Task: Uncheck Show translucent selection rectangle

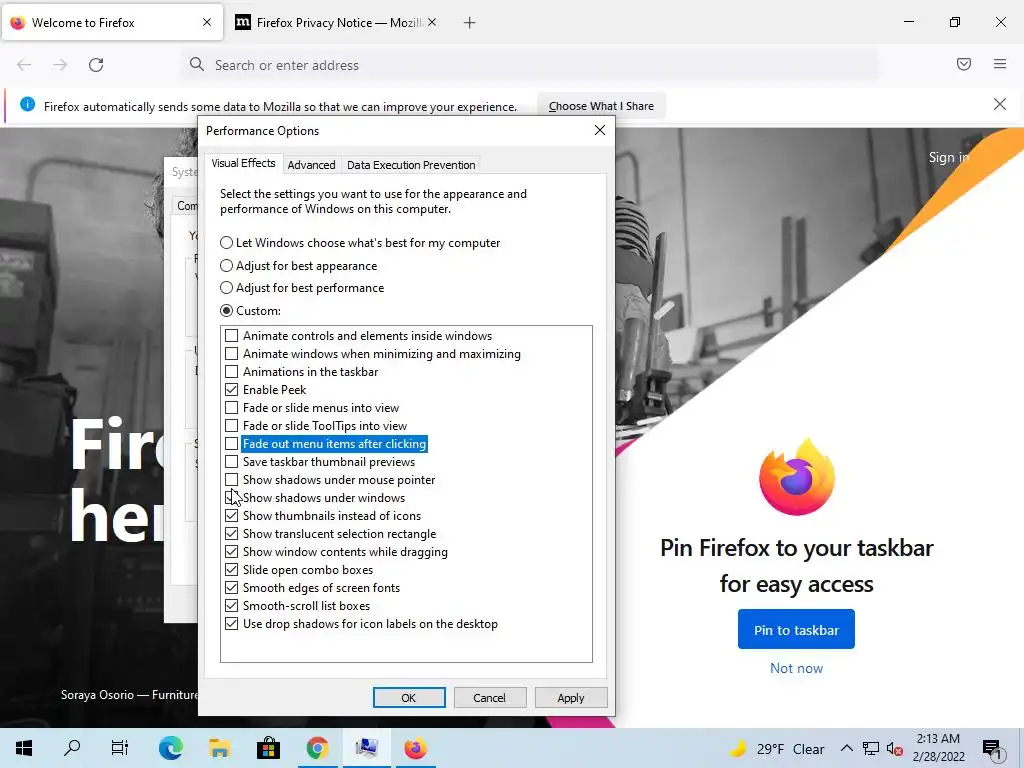Action: click(231, 534)
